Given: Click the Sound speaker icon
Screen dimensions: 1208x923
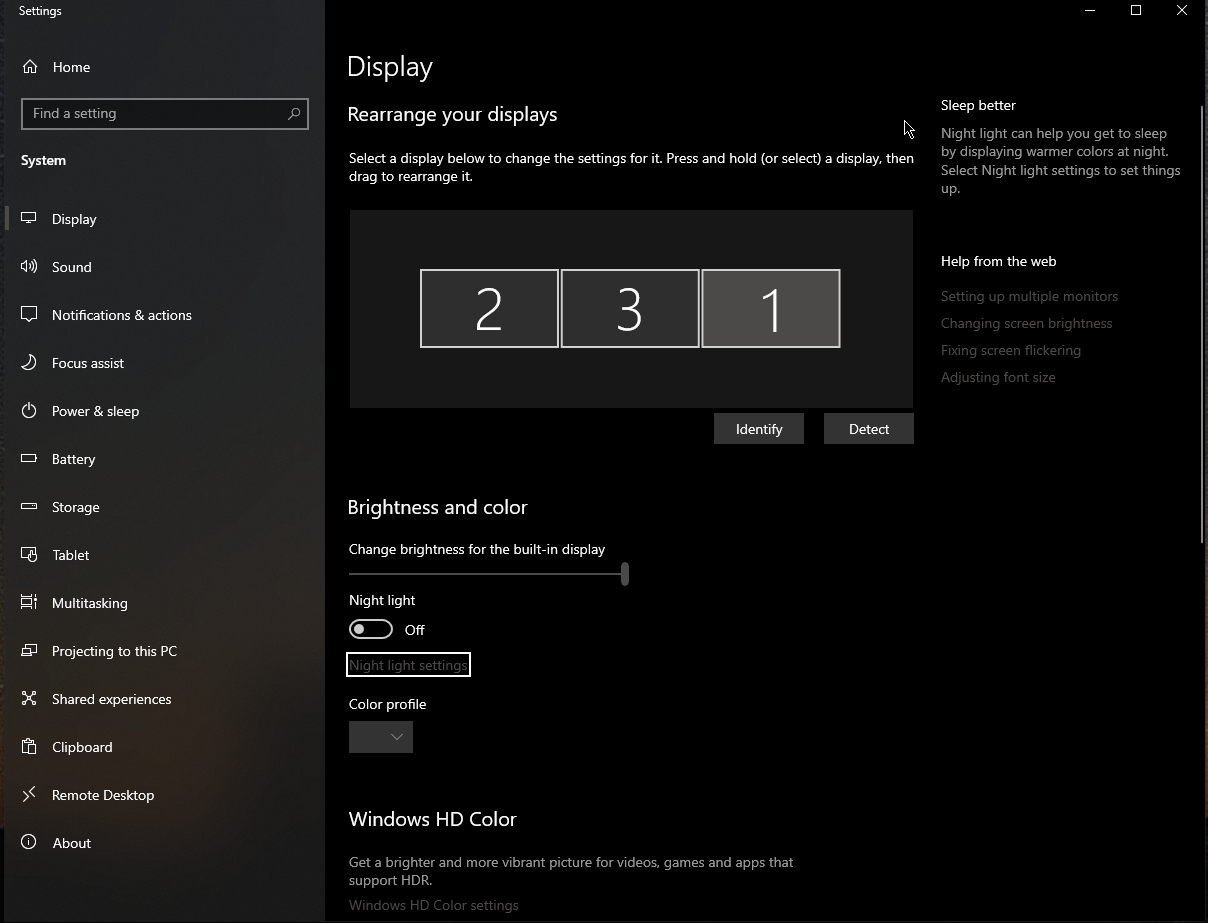Looking at the screenshot, I should [x=30, y=267].
